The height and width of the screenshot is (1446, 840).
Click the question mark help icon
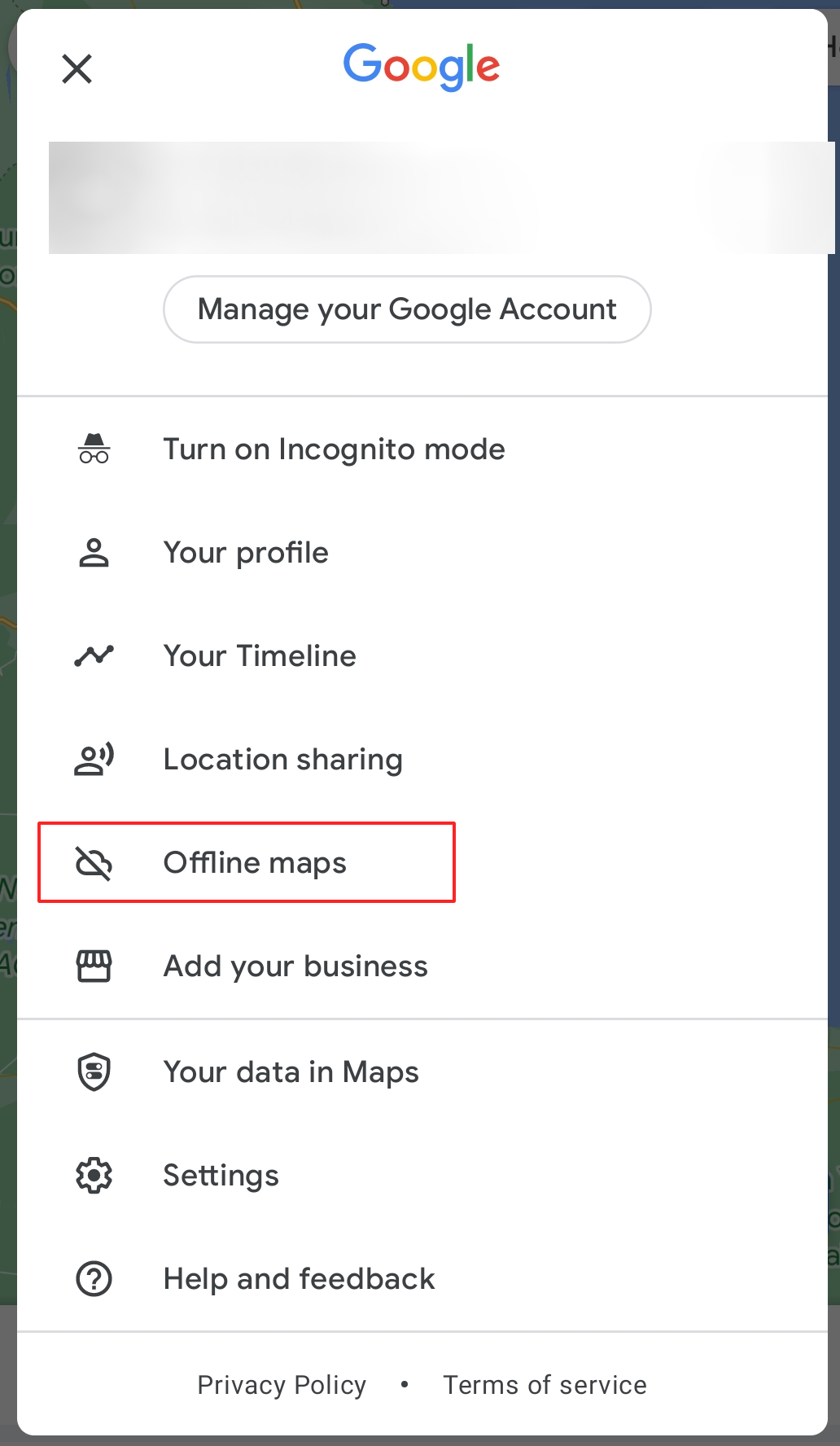click(x=94, y=1279)
